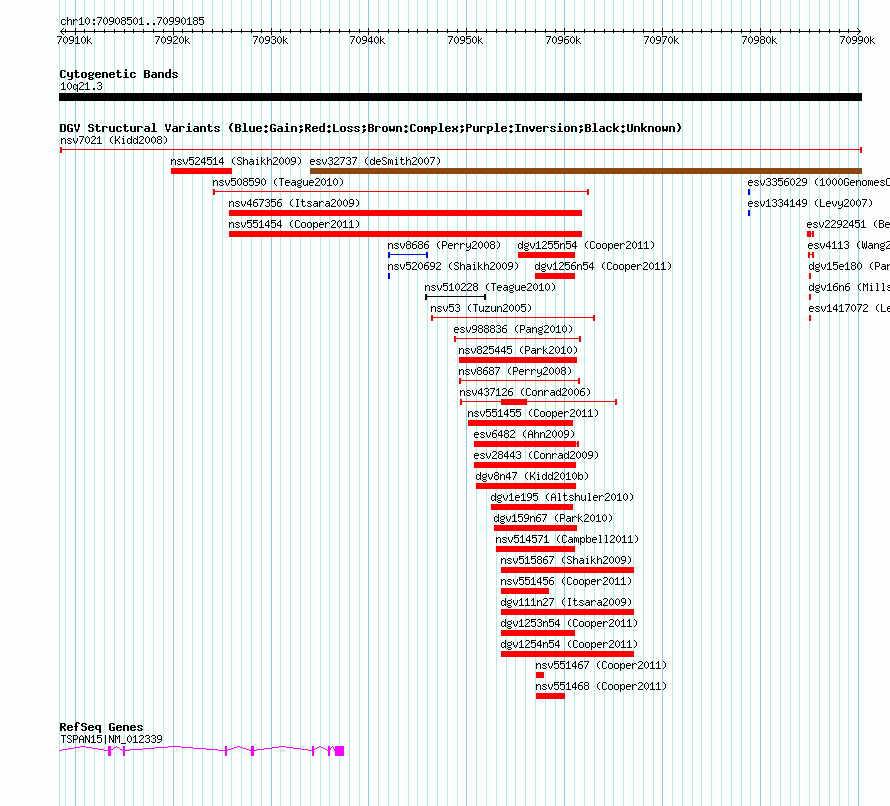Click esv988836 (Pang2010) label

point(513,329)
